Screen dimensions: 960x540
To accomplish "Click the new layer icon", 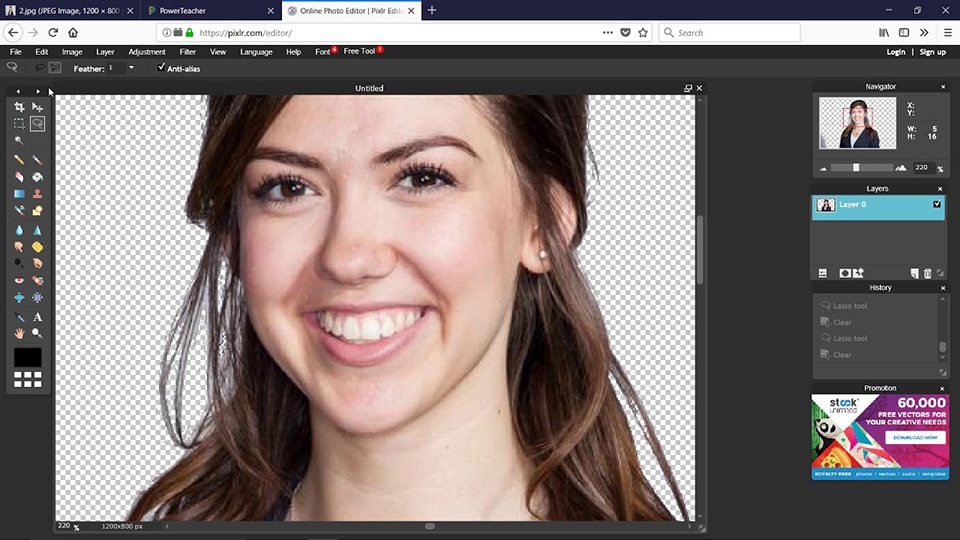I will (914, 273).
